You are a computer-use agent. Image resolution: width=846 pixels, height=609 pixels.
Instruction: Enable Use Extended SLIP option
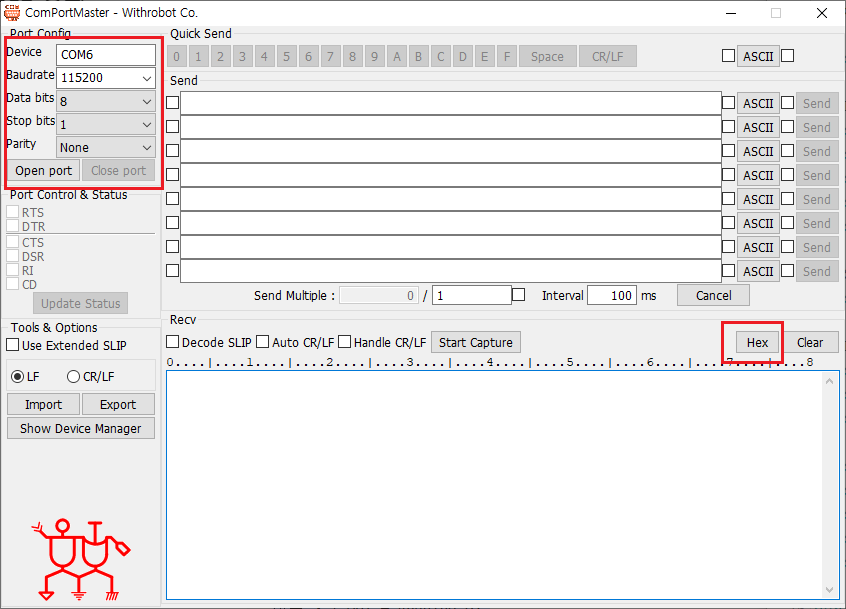[x=13, y=345]
